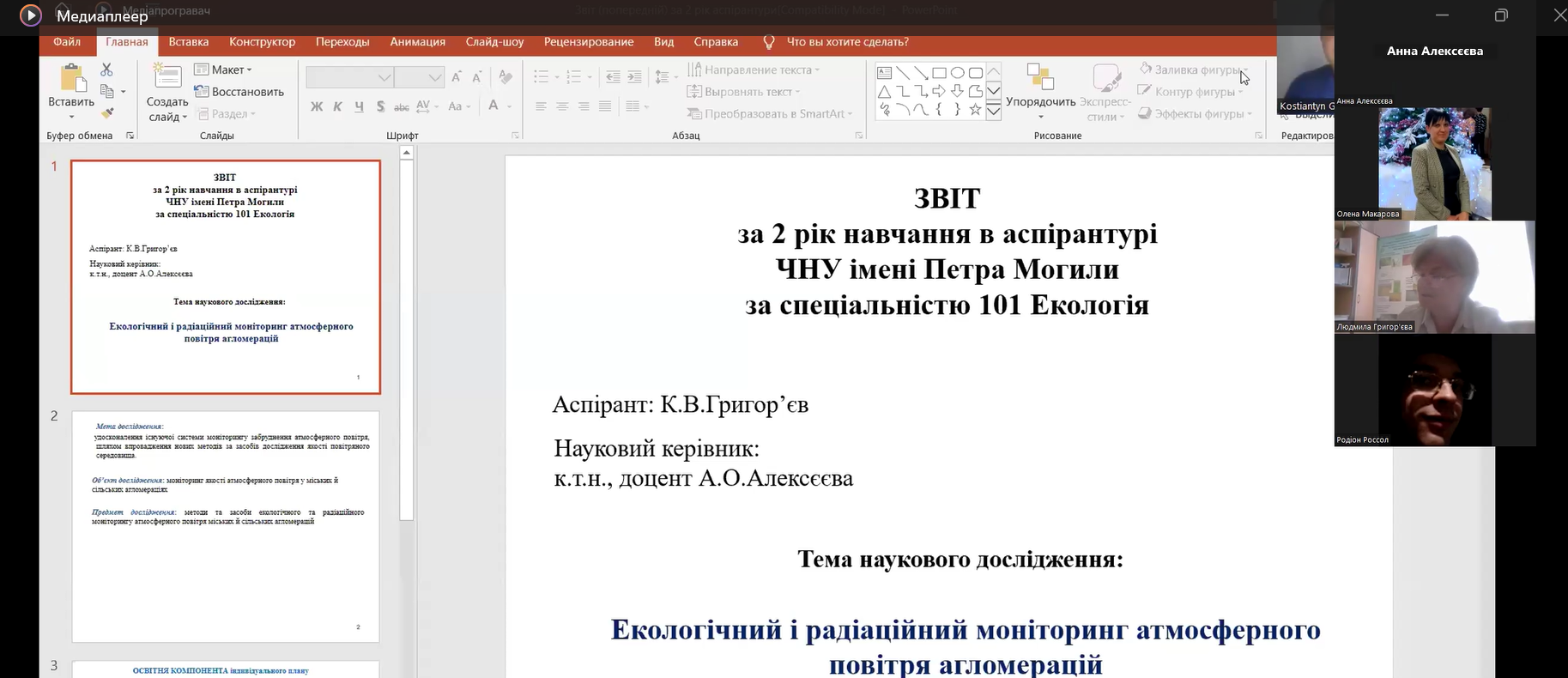Open Направление текста text direction menu

[754, 70]
